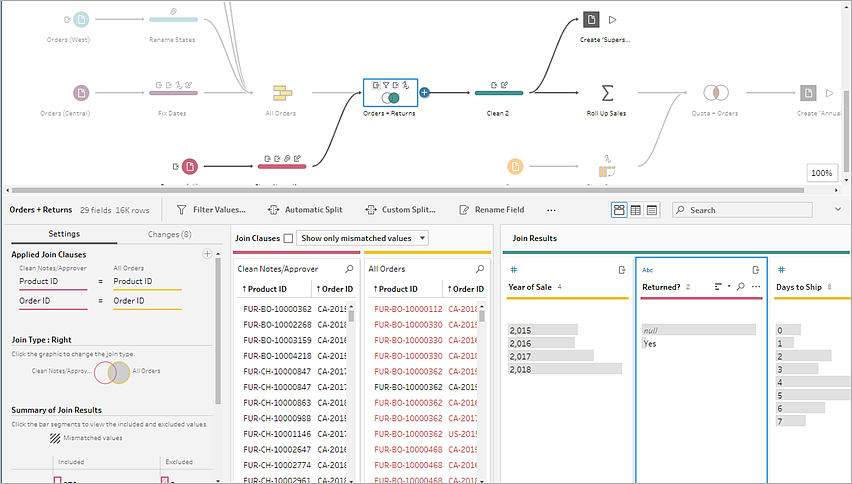Click the Roll Up Sales aggregate step icon
852x484 pixels.
[x=607, y=93]
